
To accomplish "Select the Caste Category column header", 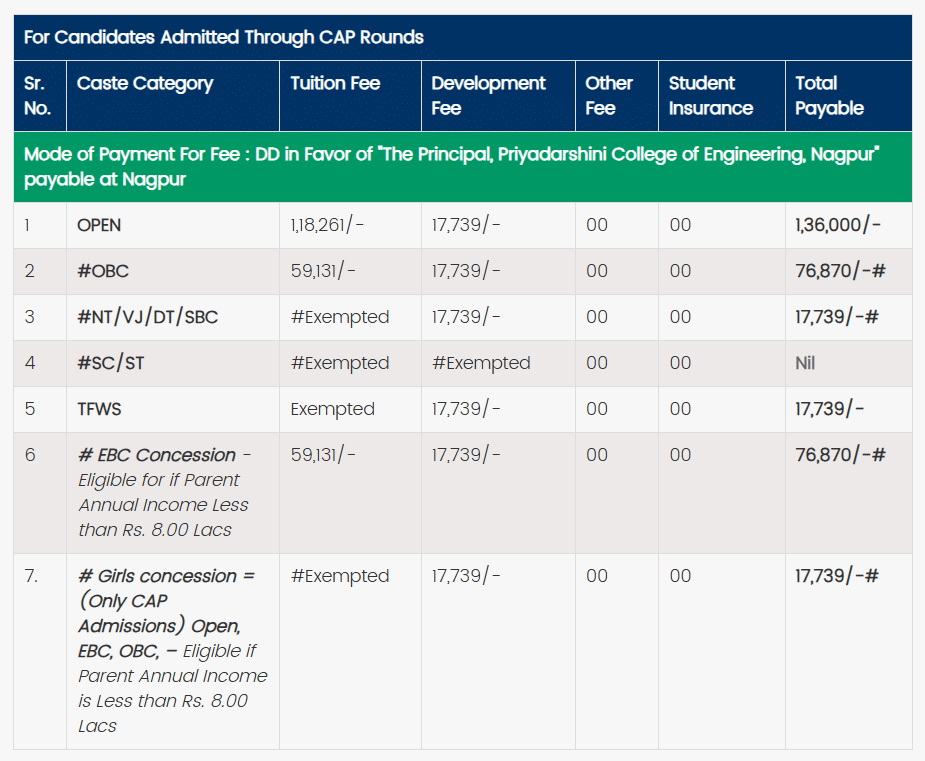I will [x=145, y=84].
